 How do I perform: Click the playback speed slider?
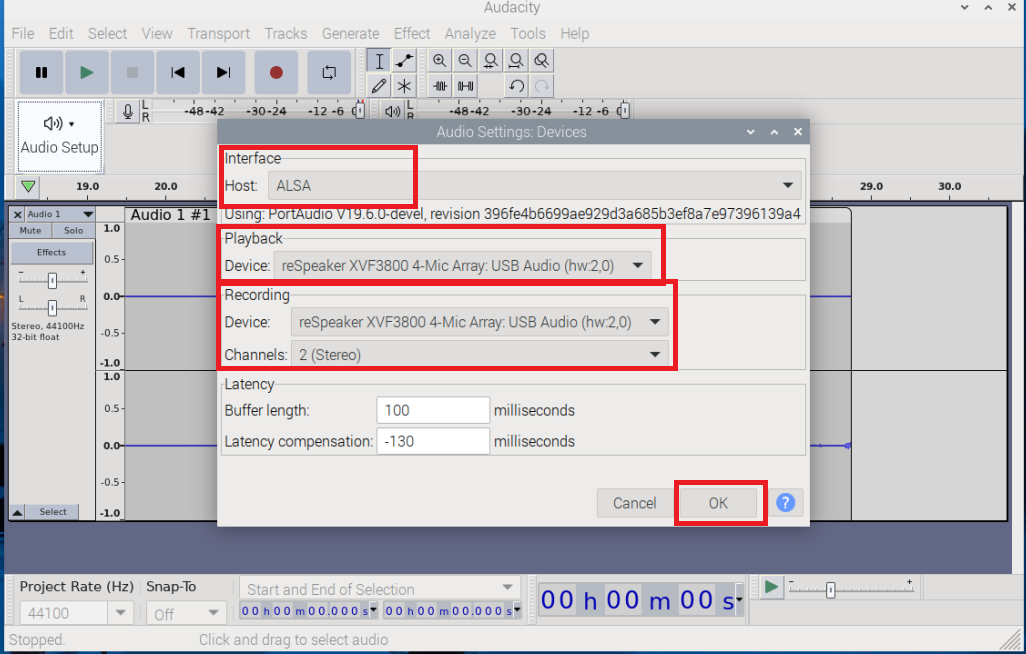[x=851, y=589]
